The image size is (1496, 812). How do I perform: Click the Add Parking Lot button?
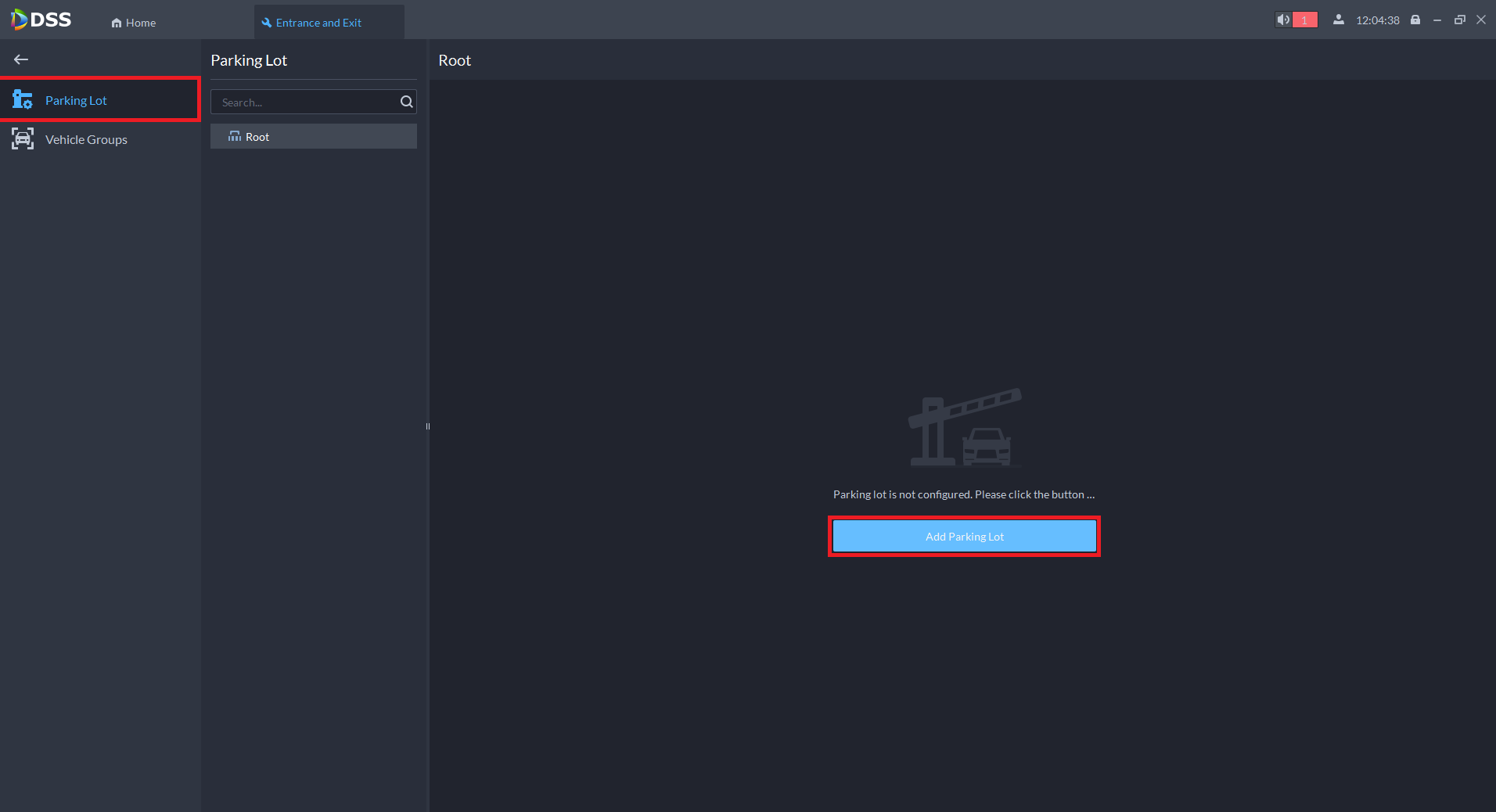point(964,537)
